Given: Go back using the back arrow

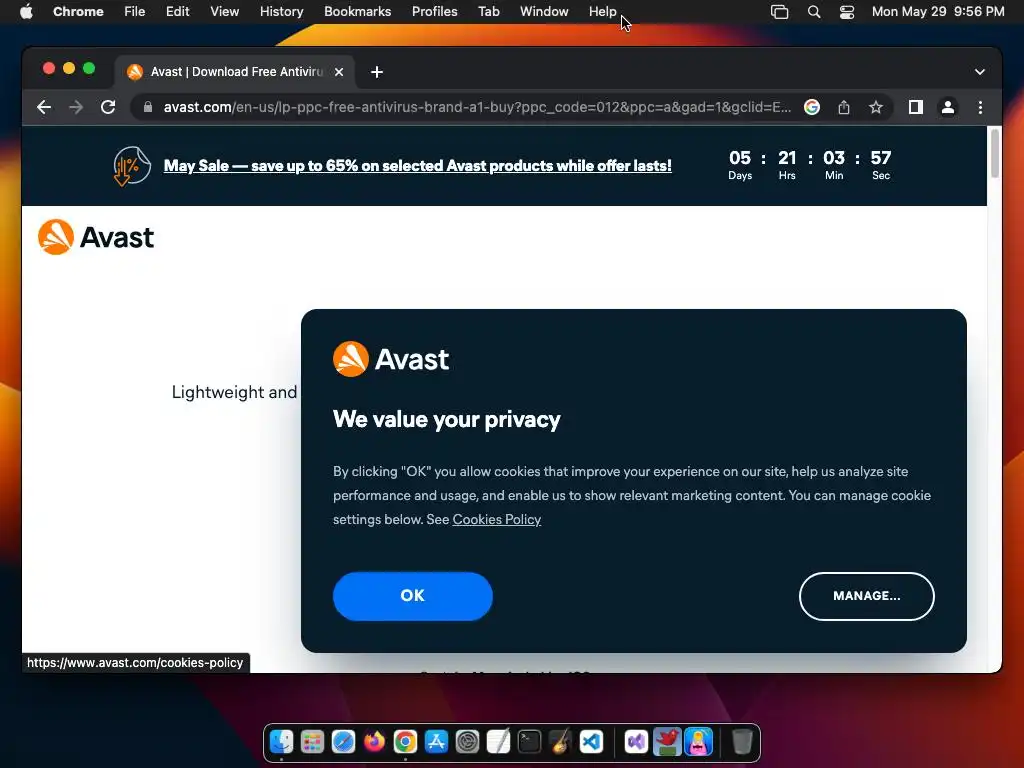Looking at the screenshot, I should point(44,107).
